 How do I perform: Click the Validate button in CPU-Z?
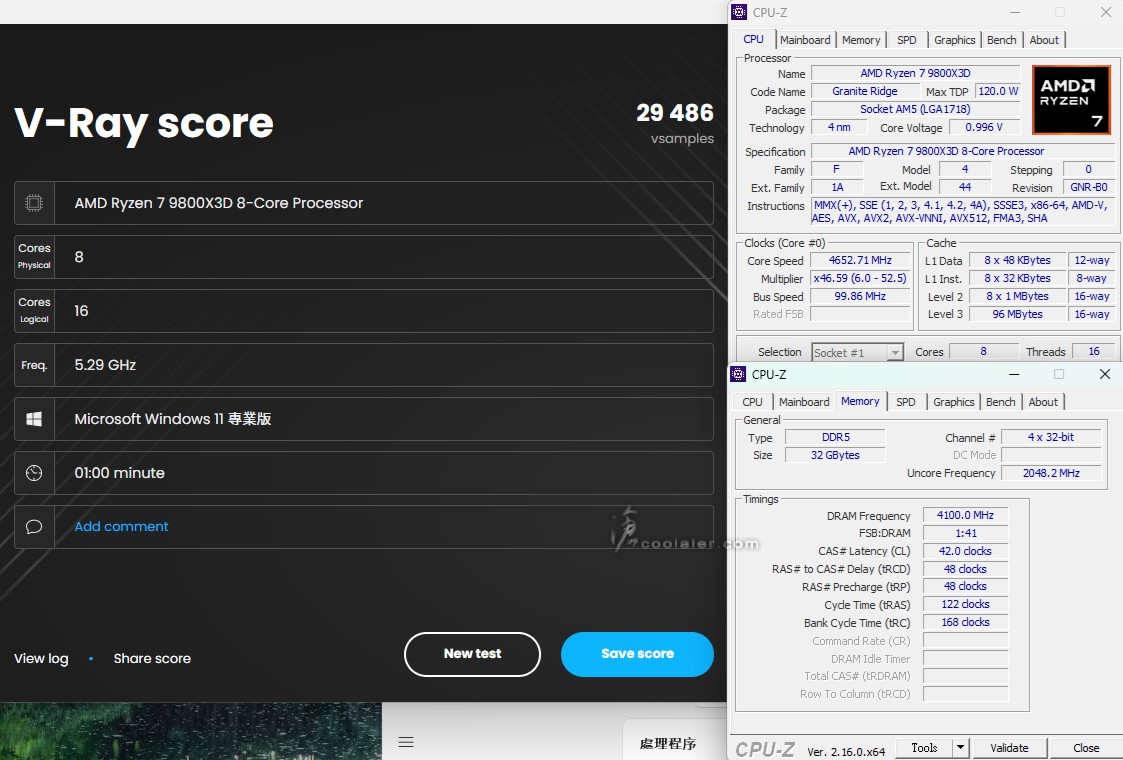[1009, 748]
